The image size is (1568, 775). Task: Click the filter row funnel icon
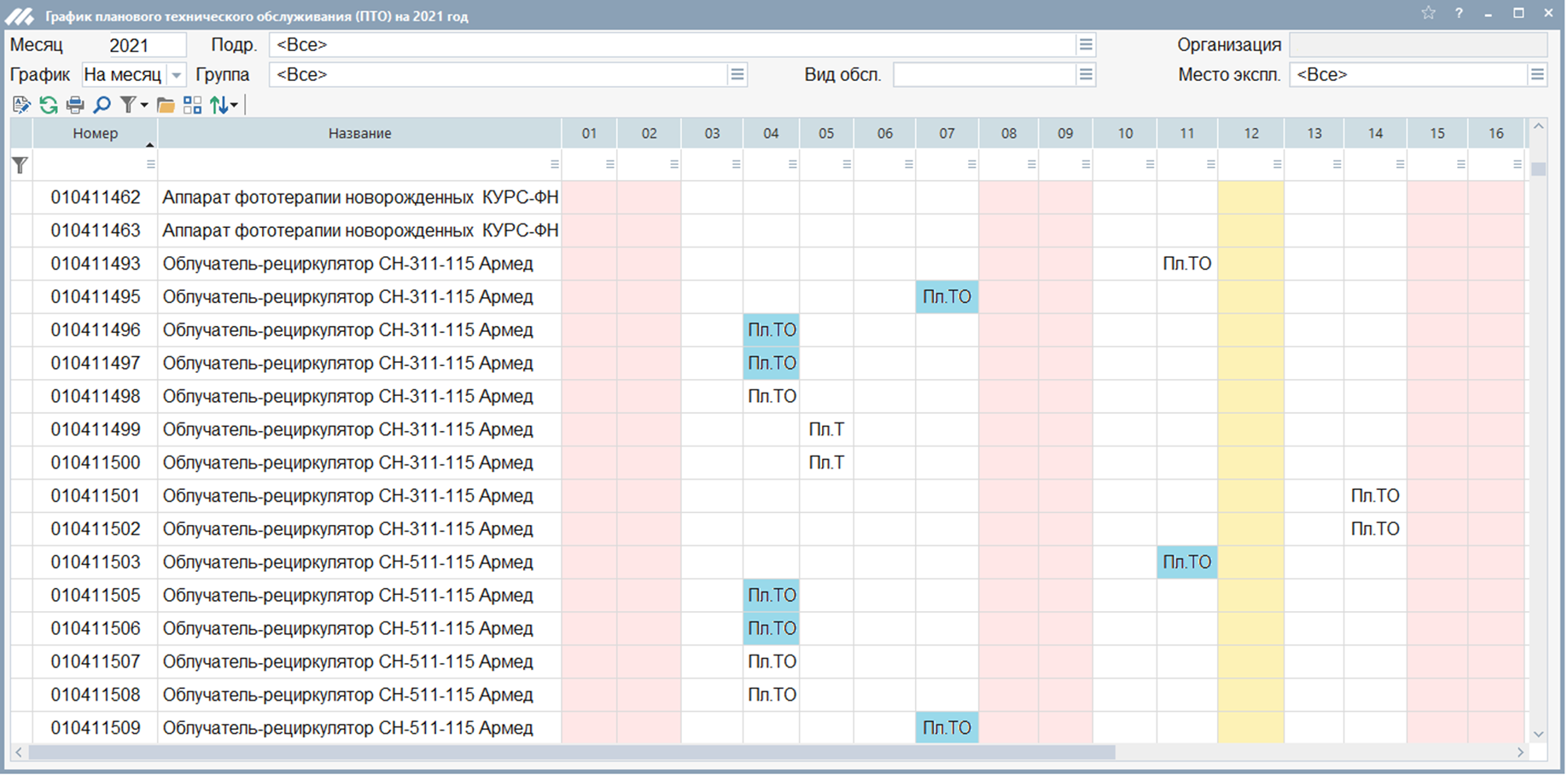[20, 165]
